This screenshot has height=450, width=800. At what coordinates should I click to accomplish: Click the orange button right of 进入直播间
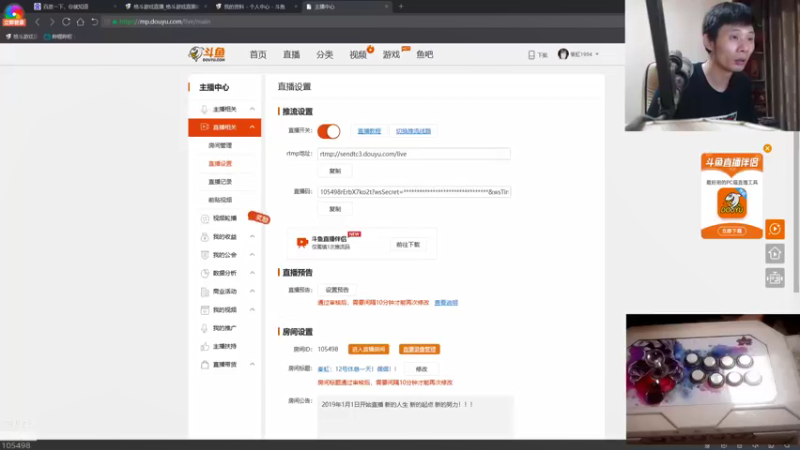tap(419, 349)
